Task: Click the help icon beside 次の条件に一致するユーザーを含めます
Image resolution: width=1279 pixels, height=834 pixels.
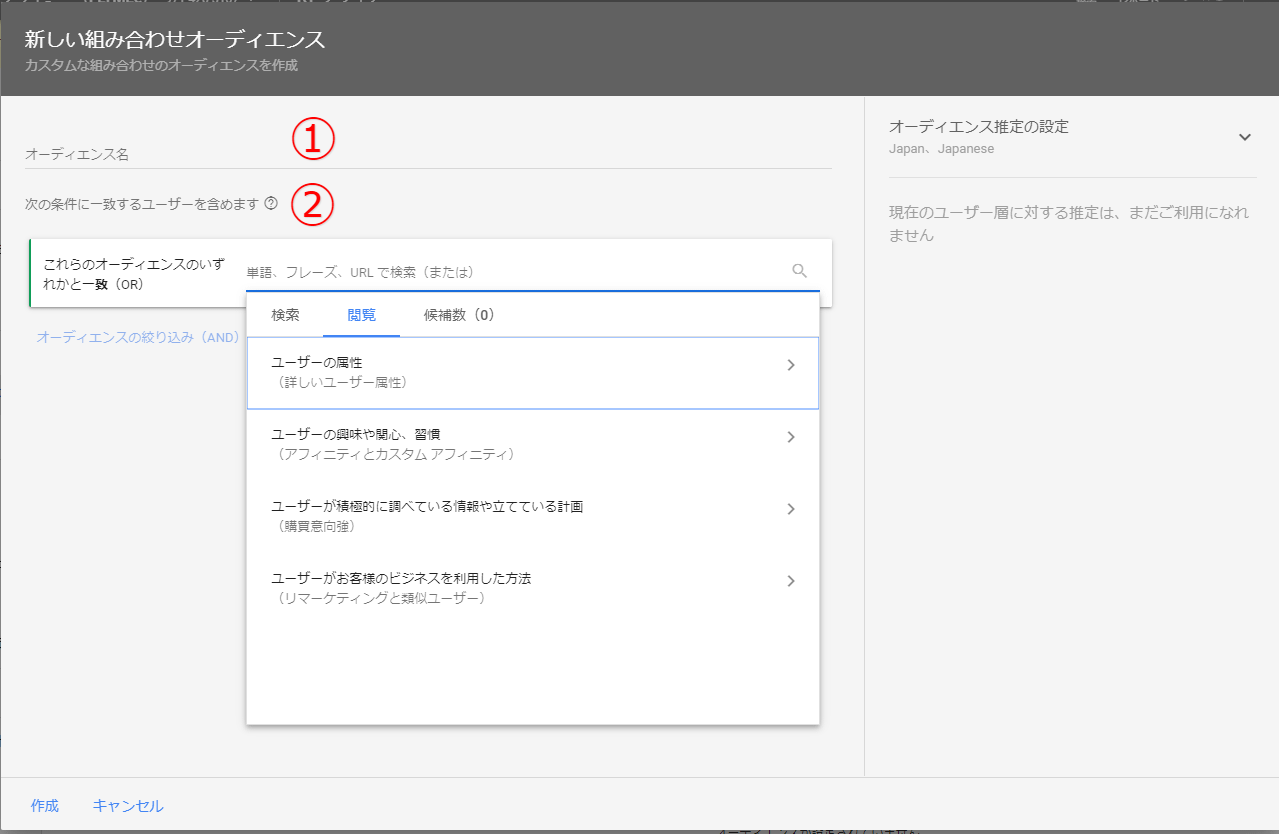Action: click(x=271, y=204)
